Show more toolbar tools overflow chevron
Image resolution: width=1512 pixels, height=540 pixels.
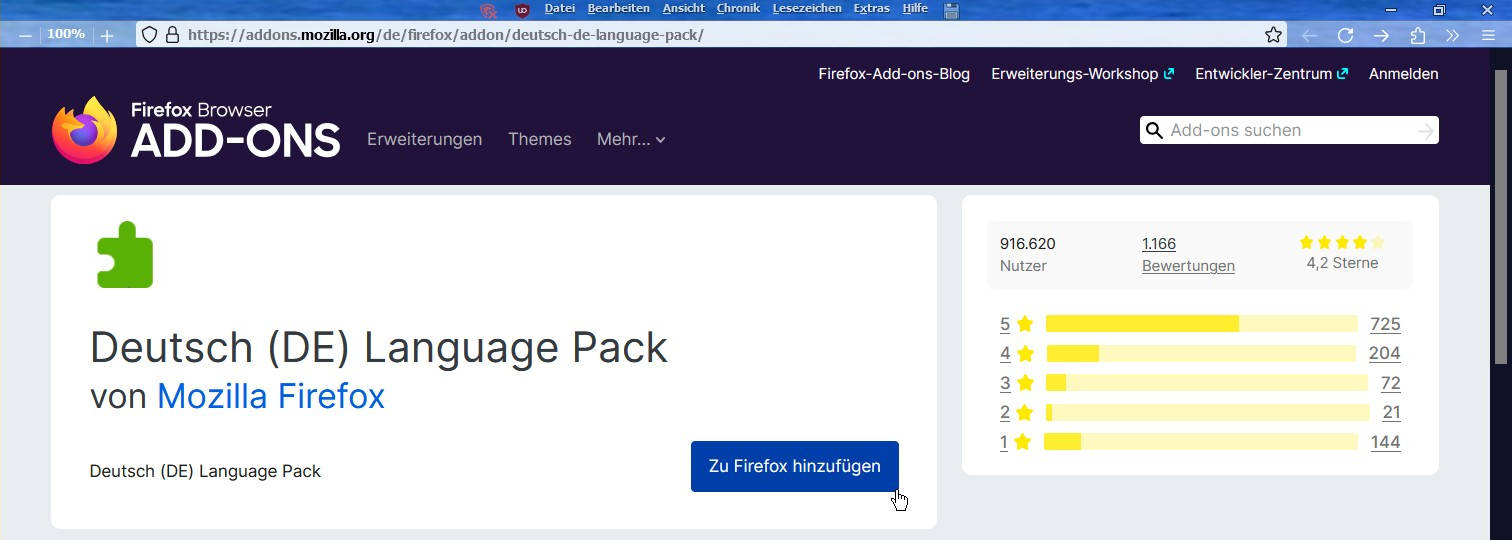point(1453,35)
